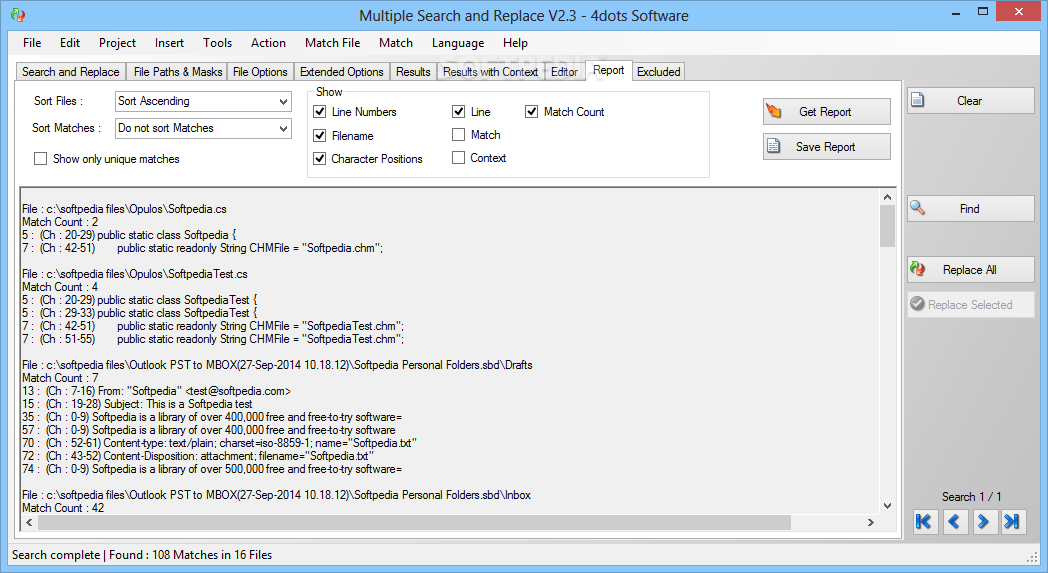Open the Project menu
Screen dimensions: 1048x573
coord(117,43)
